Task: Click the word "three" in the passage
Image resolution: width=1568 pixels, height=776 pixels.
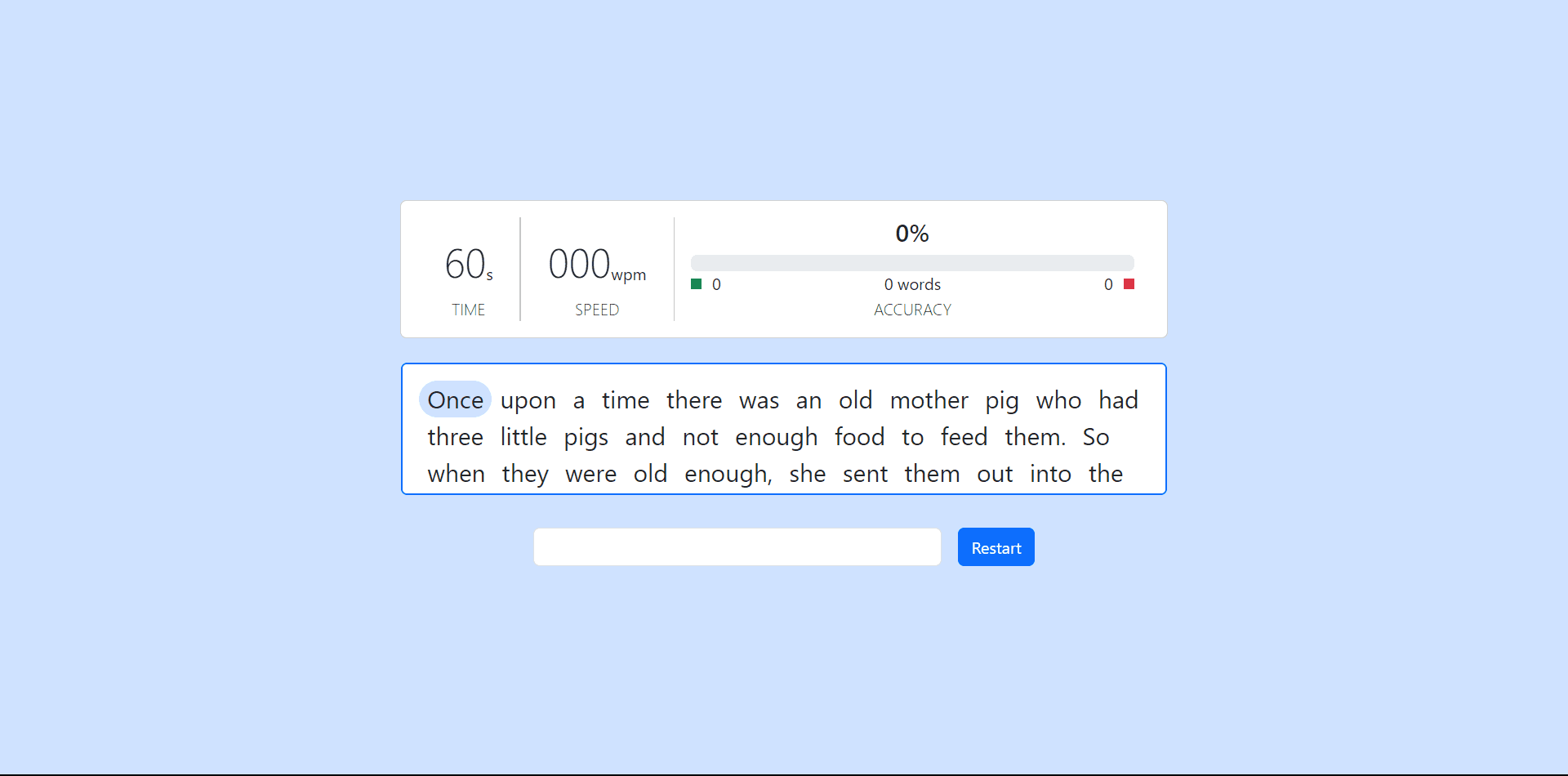Action: 455,437
